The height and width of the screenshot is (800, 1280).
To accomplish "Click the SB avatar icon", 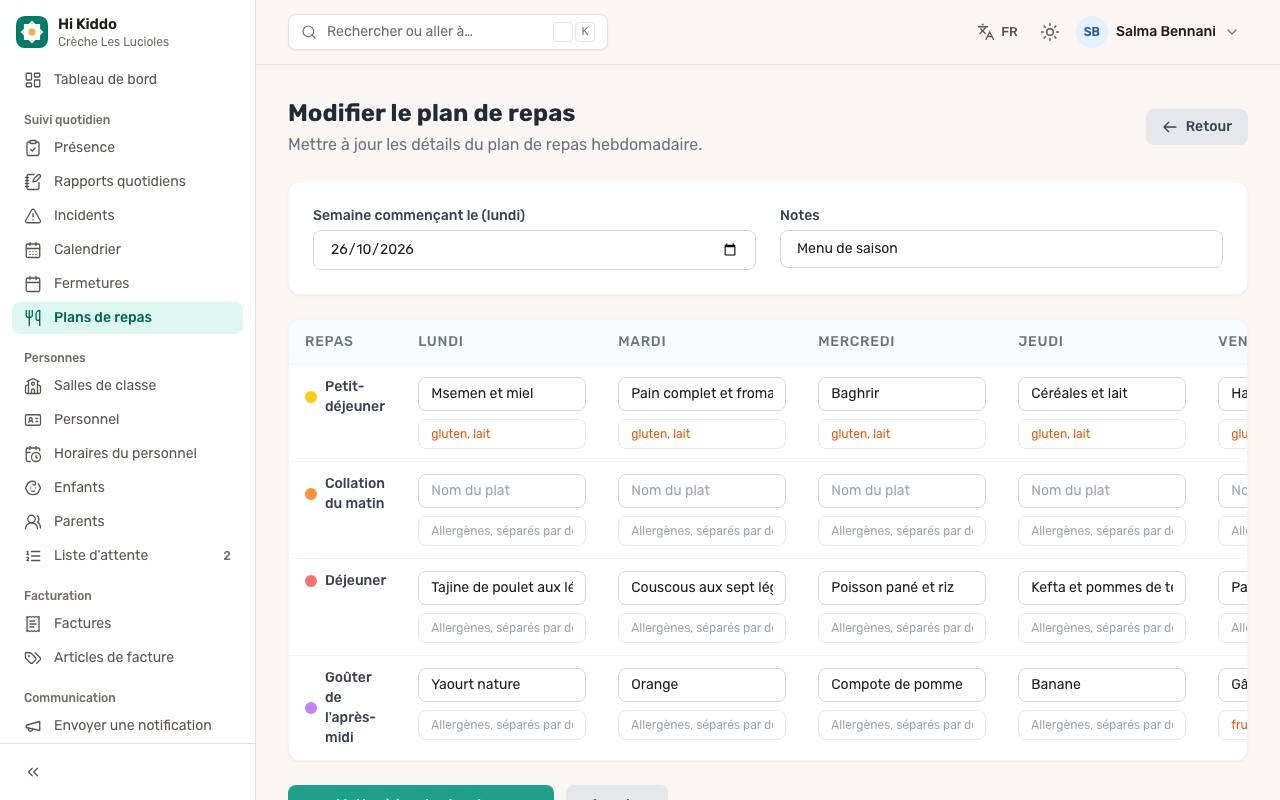I will pos(1092,32).
